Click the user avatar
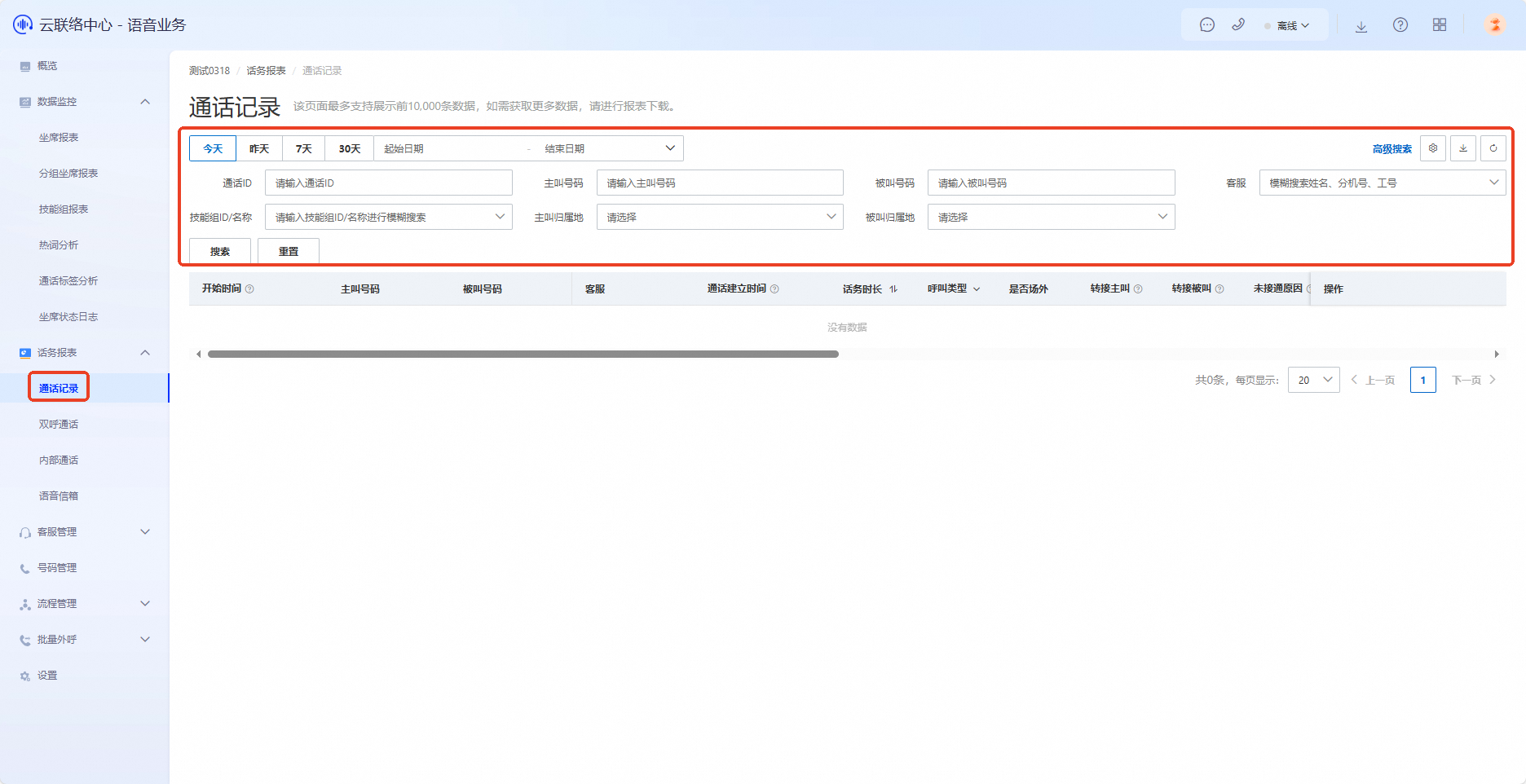The width and height of the screenshot is (1526, 784). pos(1495,25)
